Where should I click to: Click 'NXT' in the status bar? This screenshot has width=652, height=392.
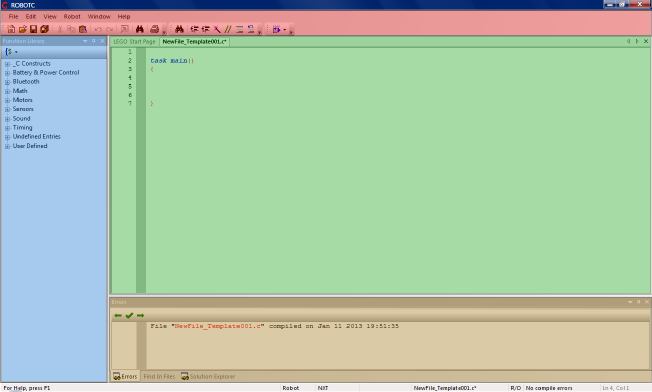[323, 388]
